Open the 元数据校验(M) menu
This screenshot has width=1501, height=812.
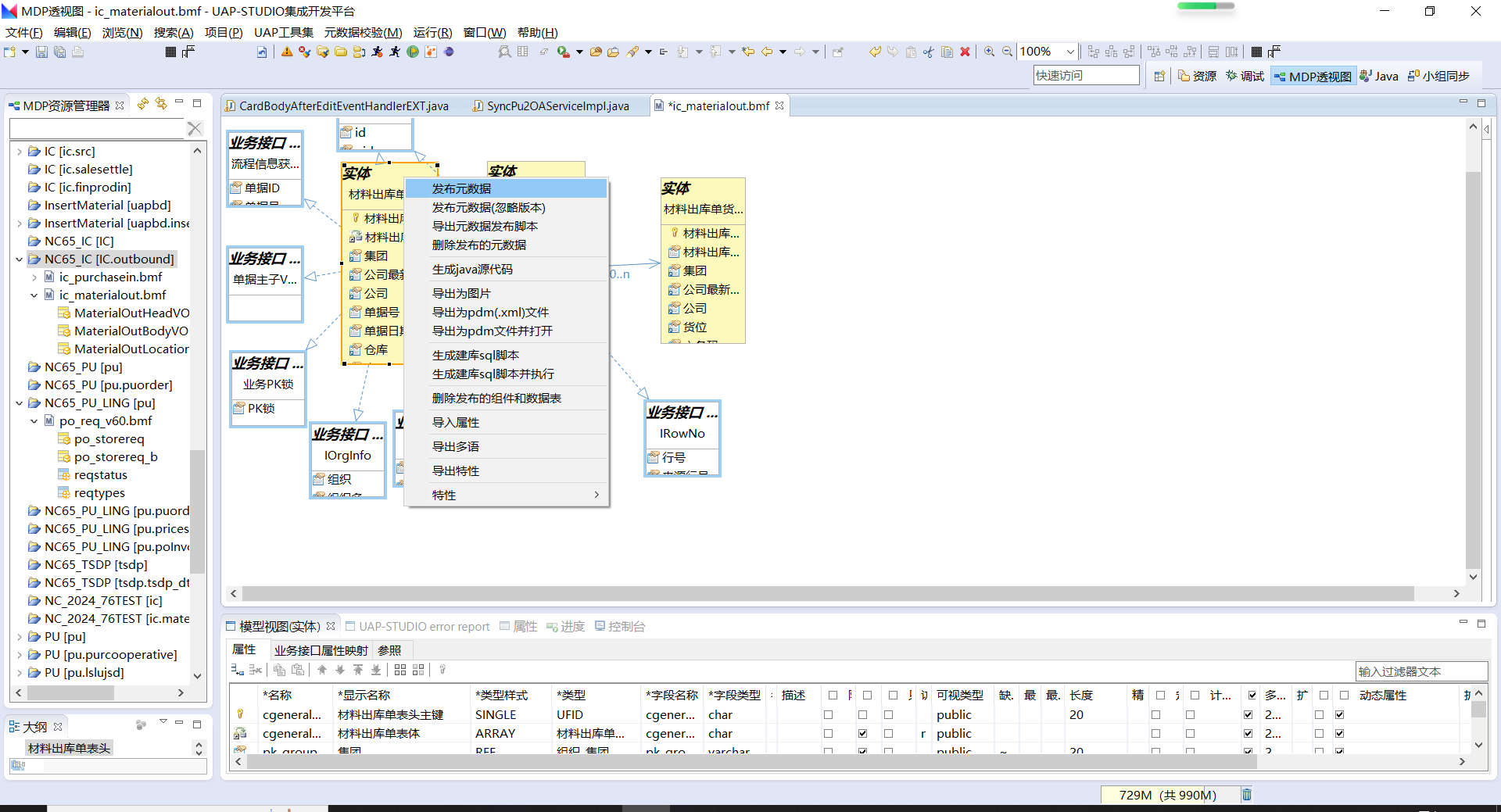point(363,32)
